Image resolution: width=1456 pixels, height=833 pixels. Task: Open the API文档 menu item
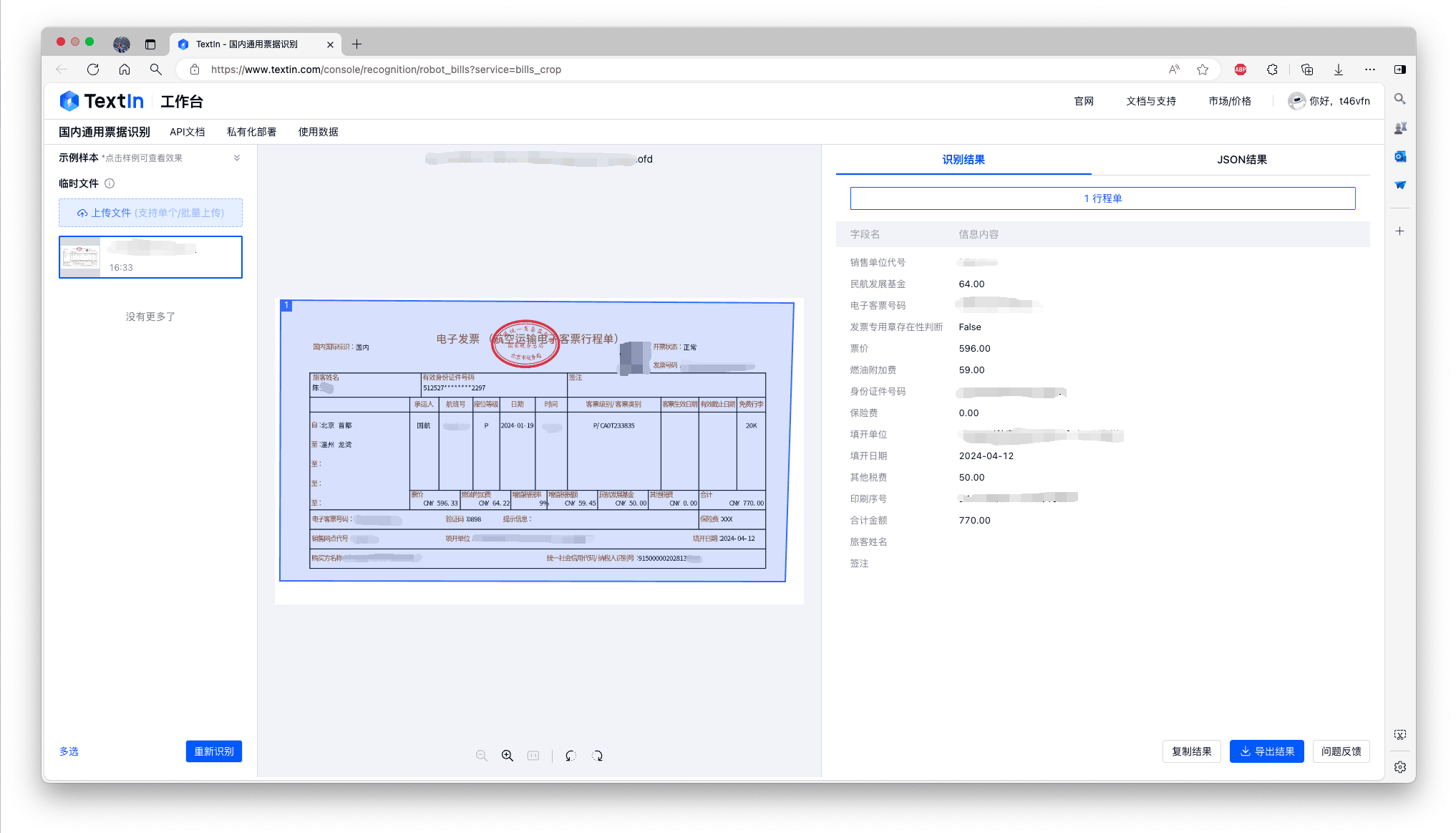point(187,131)
